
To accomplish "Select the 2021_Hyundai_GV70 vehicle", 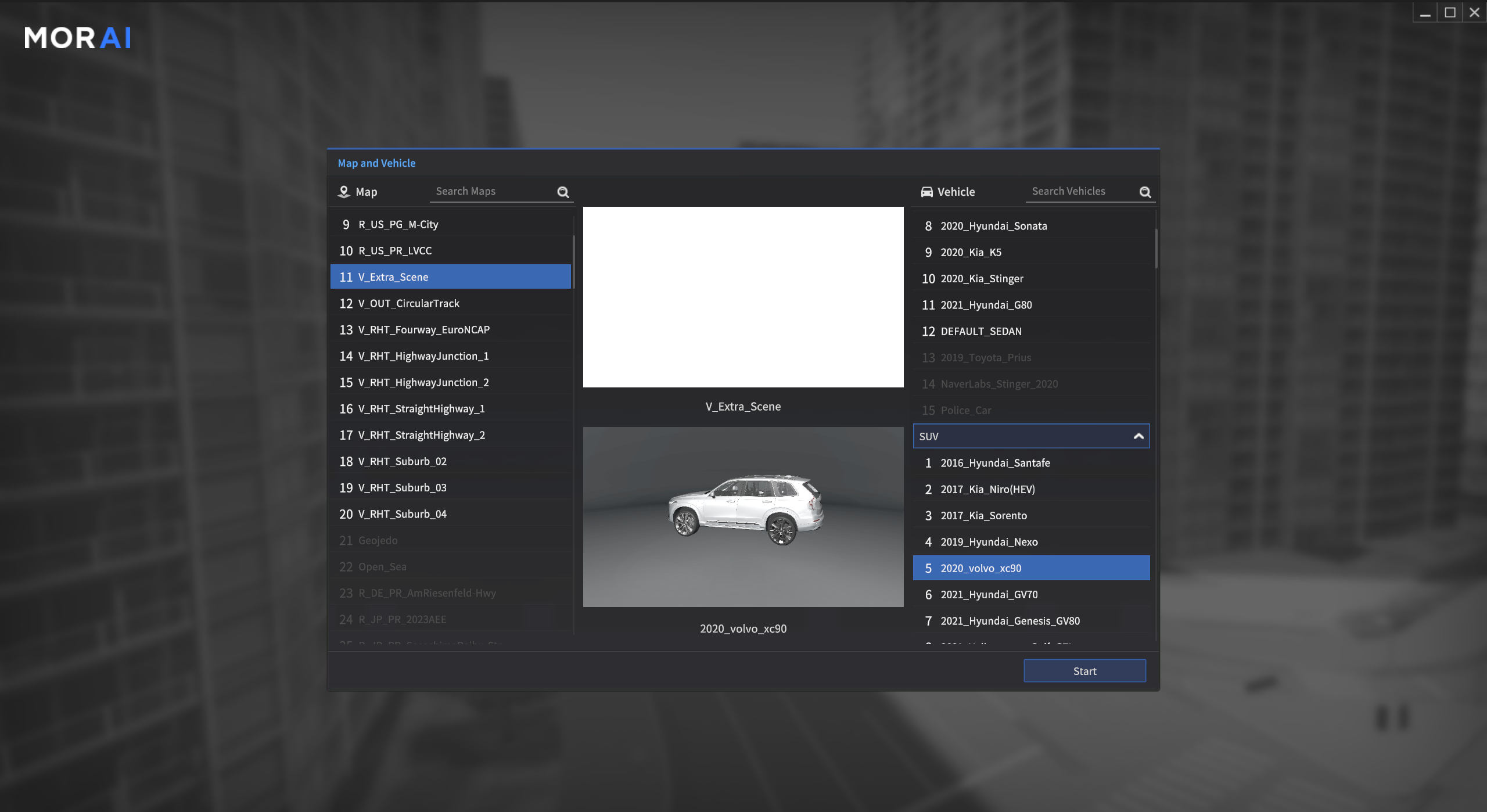I will pyautogui.click(x=989, y=595).
